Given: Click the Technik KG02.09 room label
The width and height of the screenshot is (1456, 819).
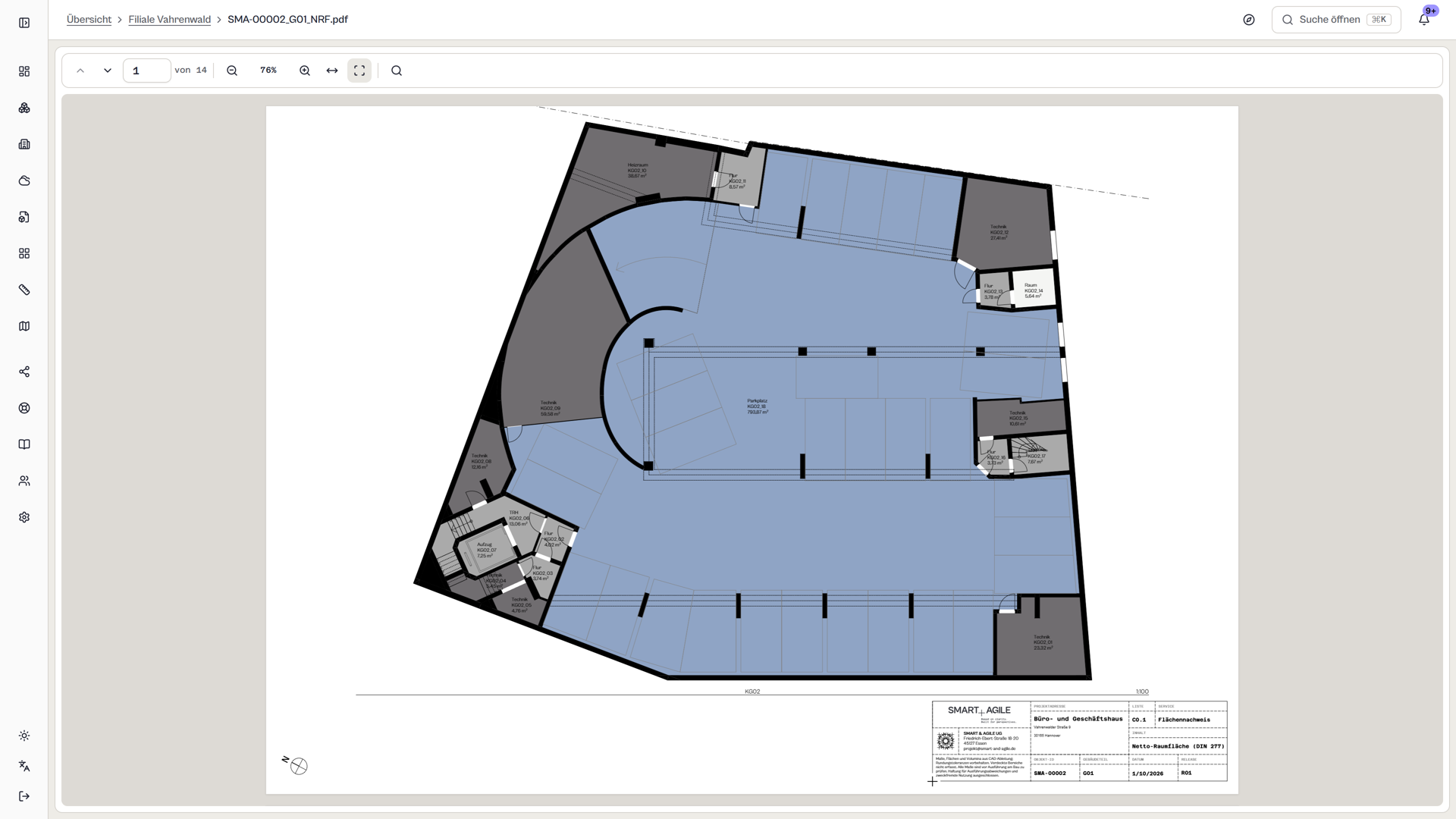Looking at the screenshot, I should point(550,408).
